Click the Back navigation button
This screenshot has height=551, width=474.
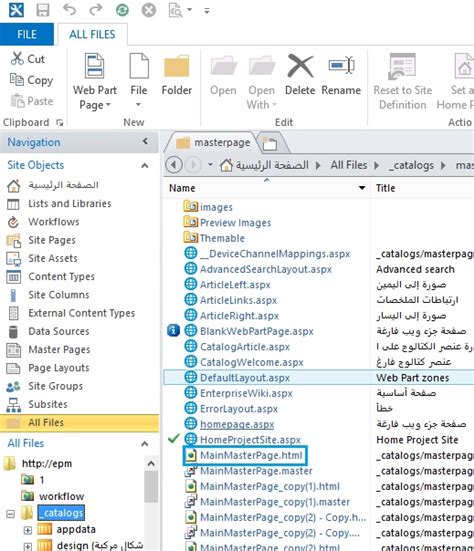pyautogui.click(x=174, y=165)
